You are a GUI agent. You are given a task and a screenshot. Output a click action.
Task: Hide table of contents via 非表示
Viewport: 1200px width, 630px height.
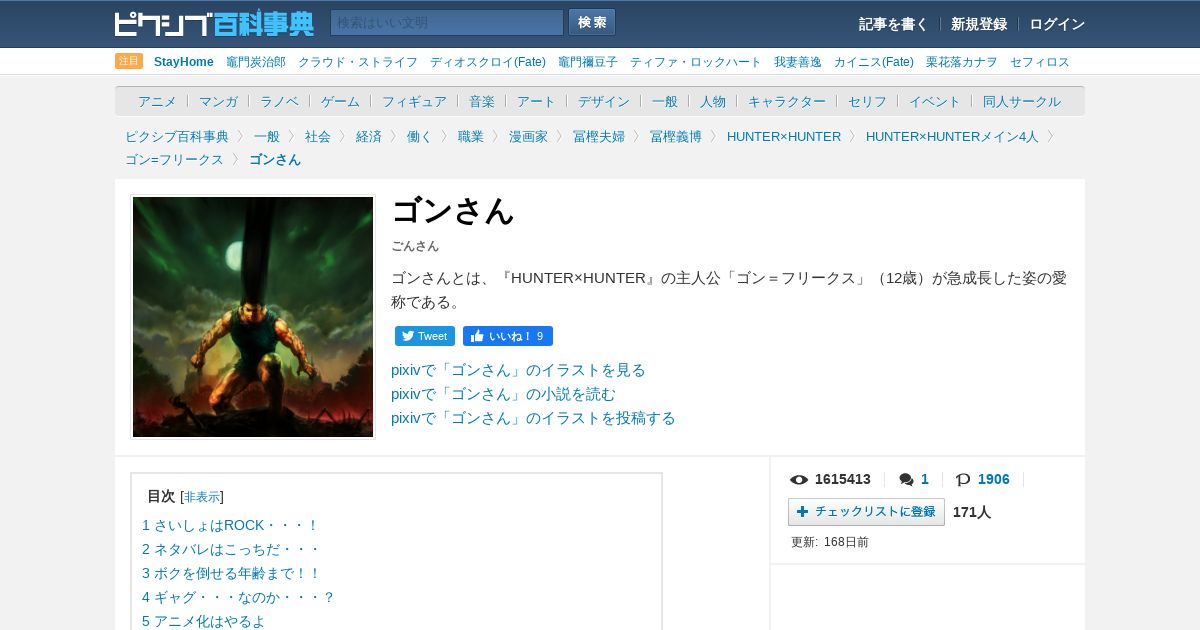202,497
